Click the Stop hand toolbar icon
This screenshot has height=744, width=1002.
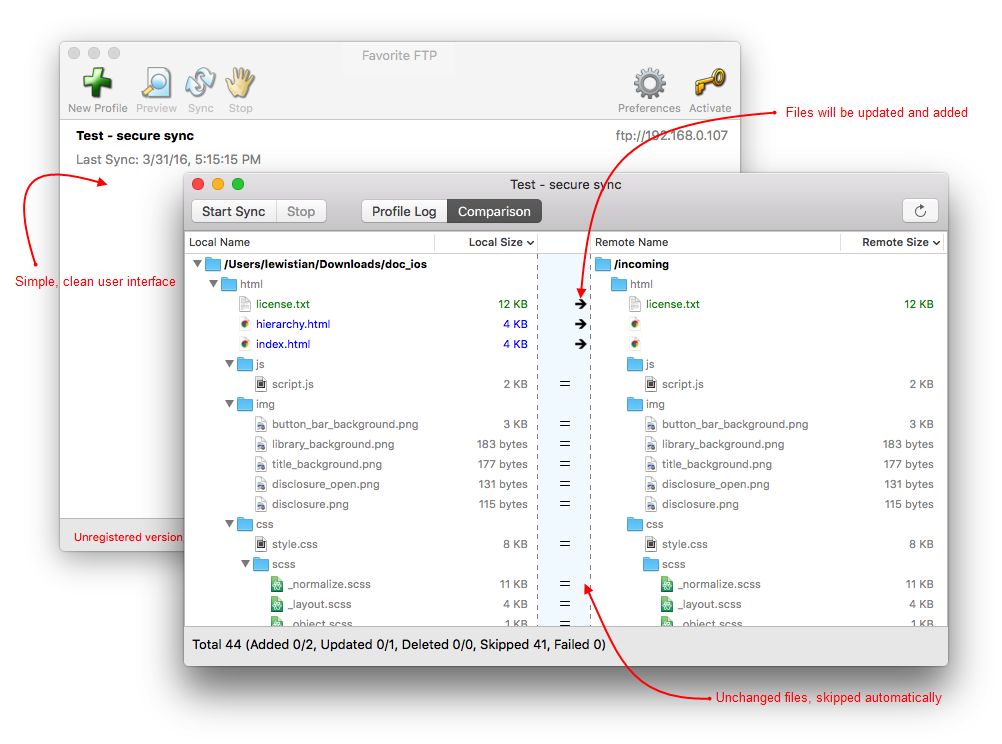click(x=240, y=83)
